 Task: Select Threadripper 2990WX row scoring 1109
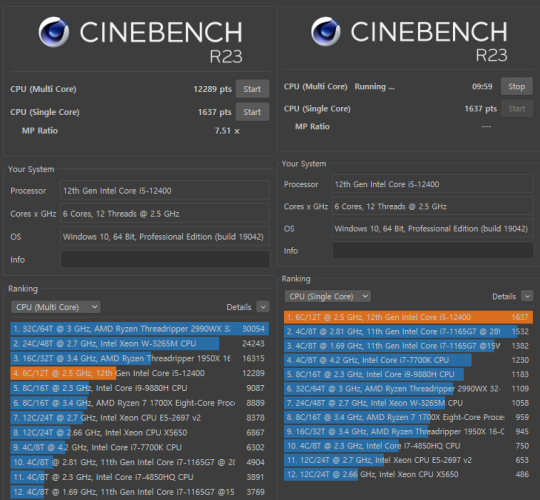(x=408, y=388)
